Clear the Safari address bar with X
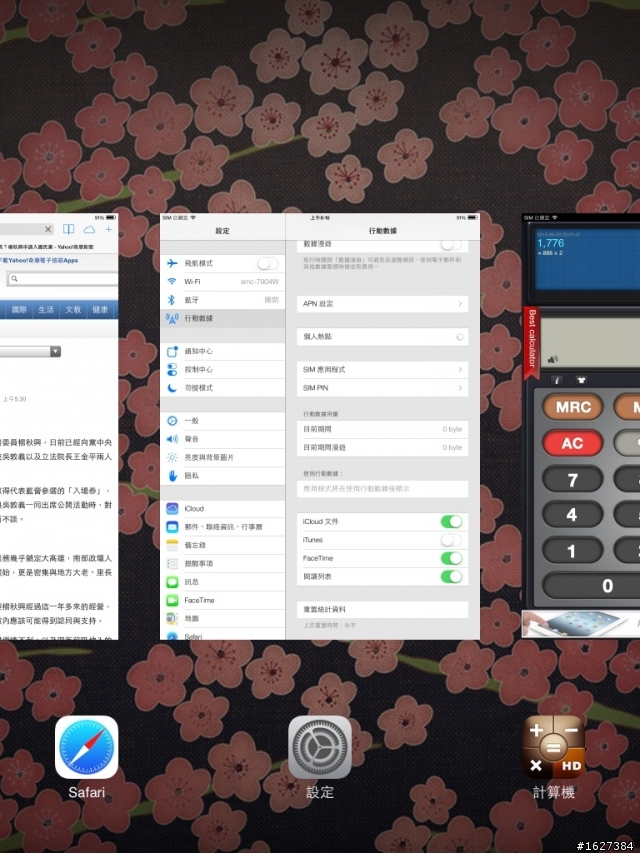Screen dimensions: 640x854 (x=48, y=229)
